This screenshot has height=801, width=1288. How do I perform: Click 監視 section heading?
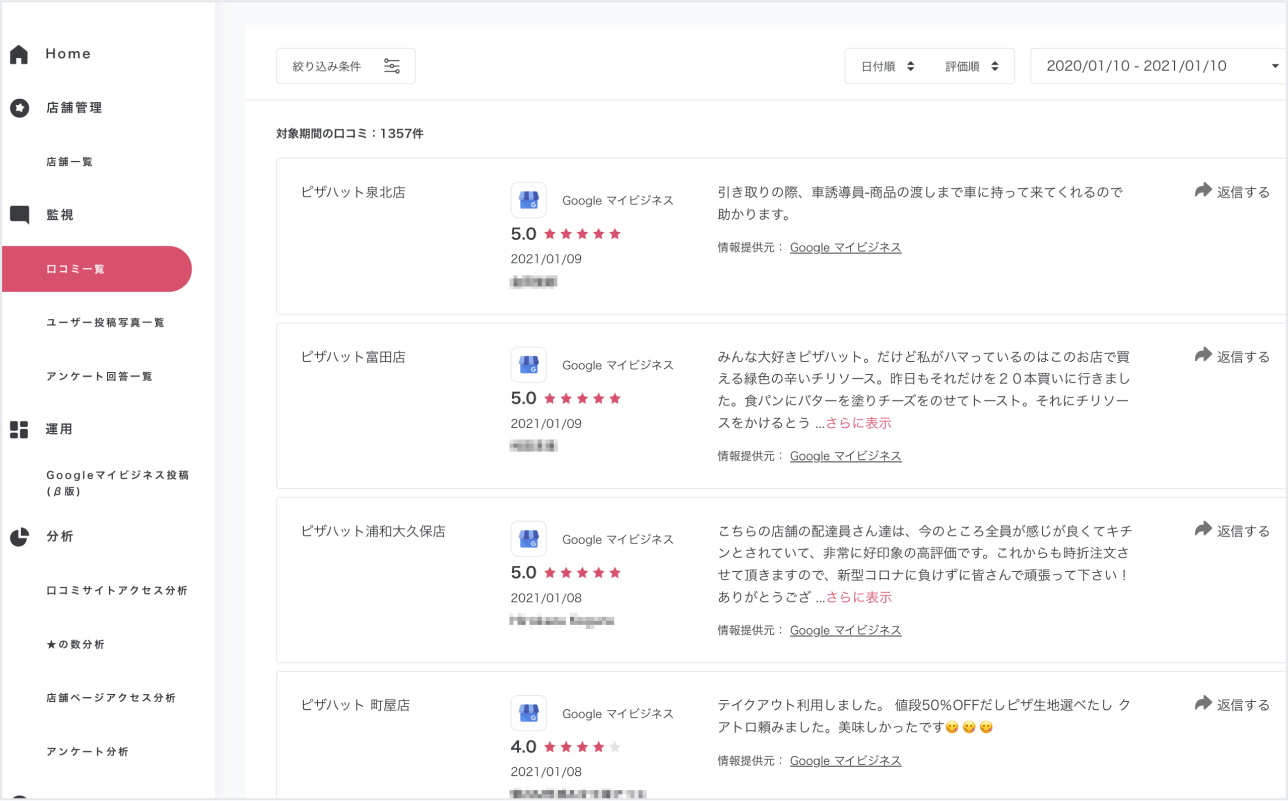click(x=60, y=215)
